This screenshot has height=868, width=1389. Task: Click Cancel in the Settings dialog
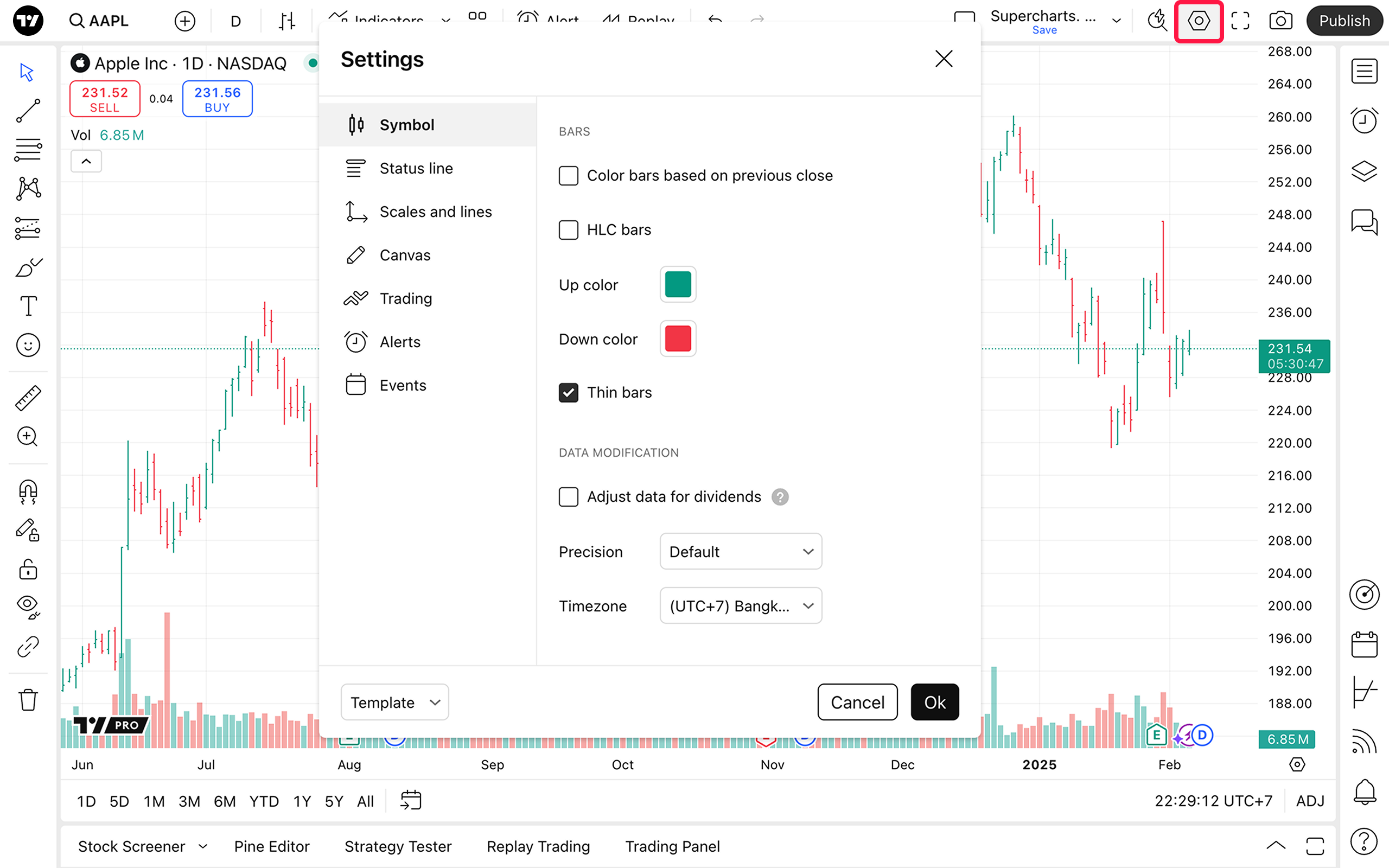pos(857,702)
